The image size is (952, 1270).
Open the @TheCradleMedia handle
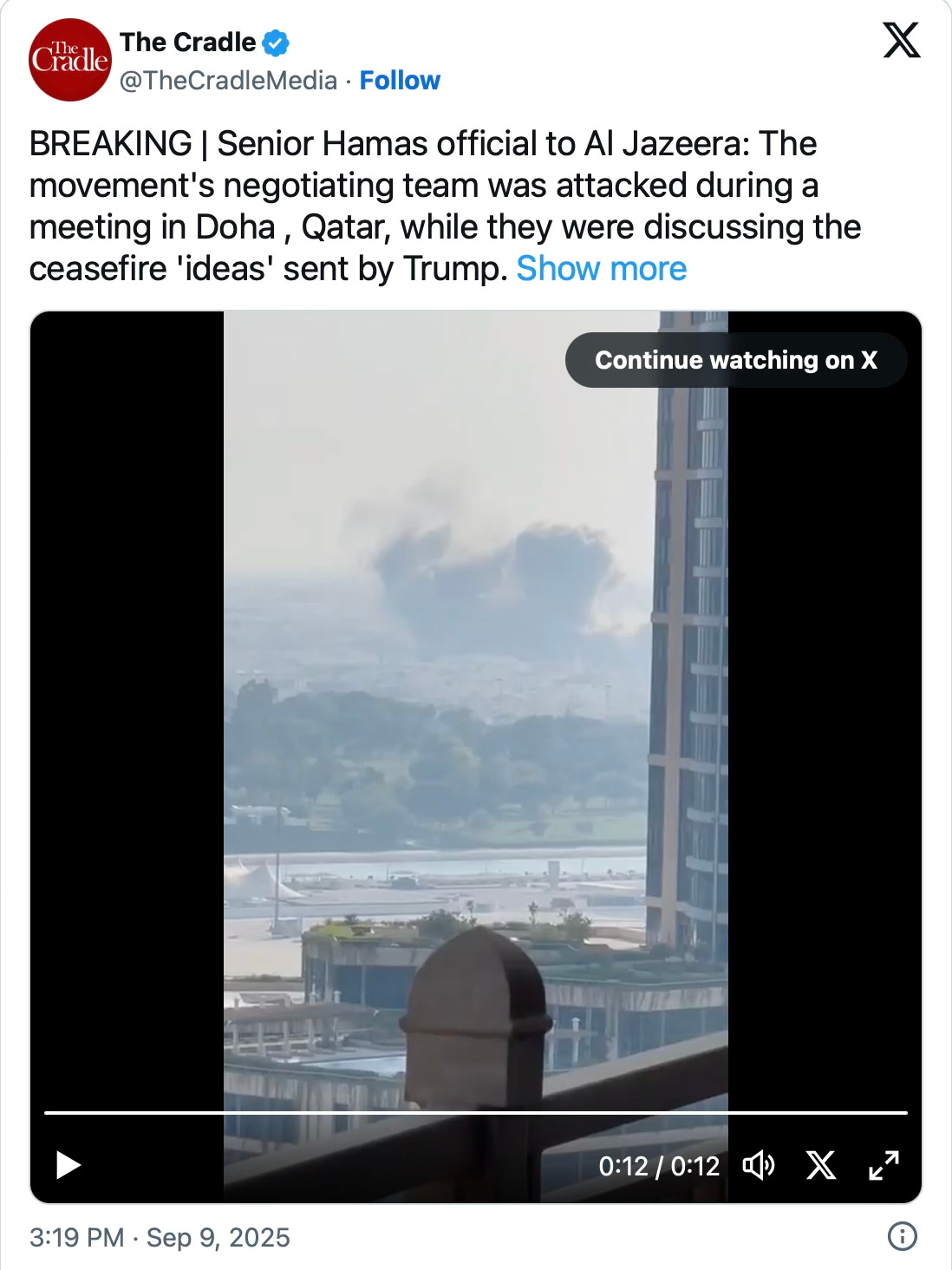click(228, 81)
